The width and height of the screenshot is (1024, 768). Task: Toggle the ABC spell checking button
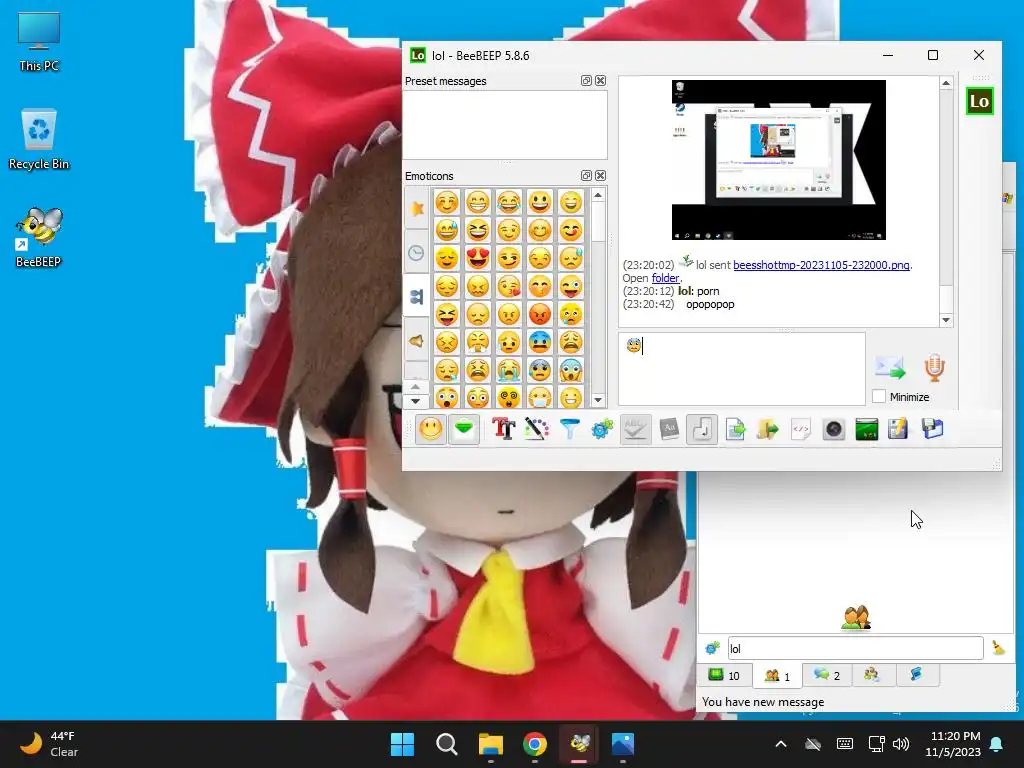[x=635, y=429]
